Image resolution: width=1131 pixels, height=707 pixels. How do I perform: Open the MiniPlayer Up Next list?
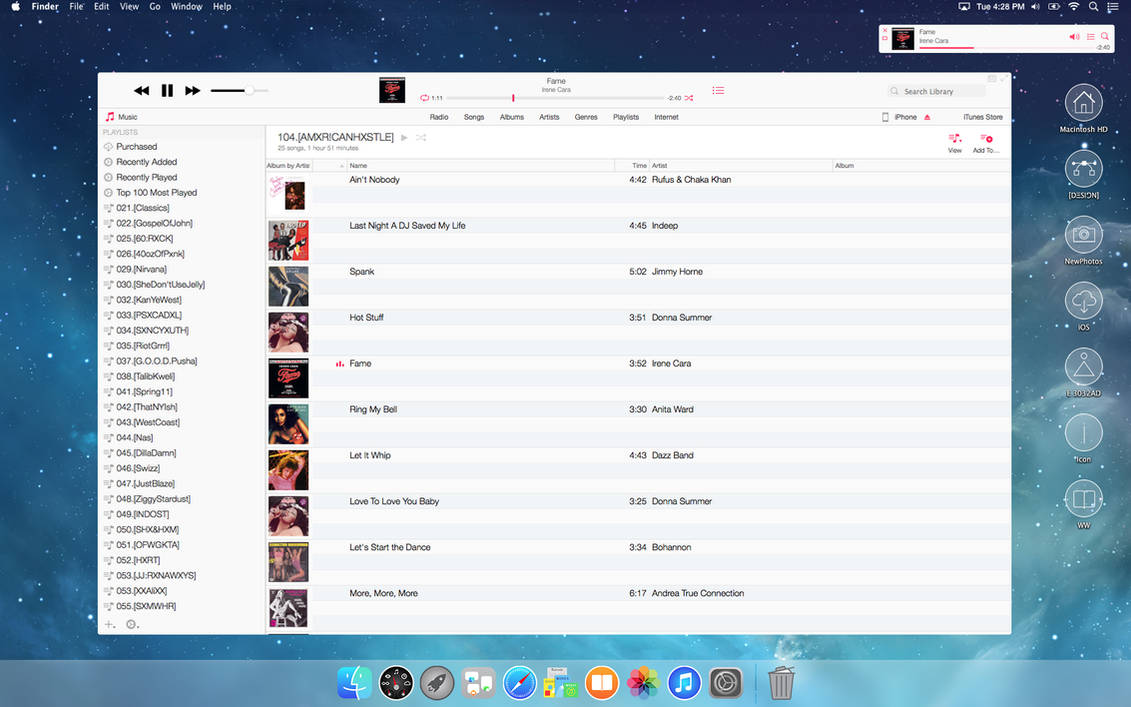(x=1091, y=36)
